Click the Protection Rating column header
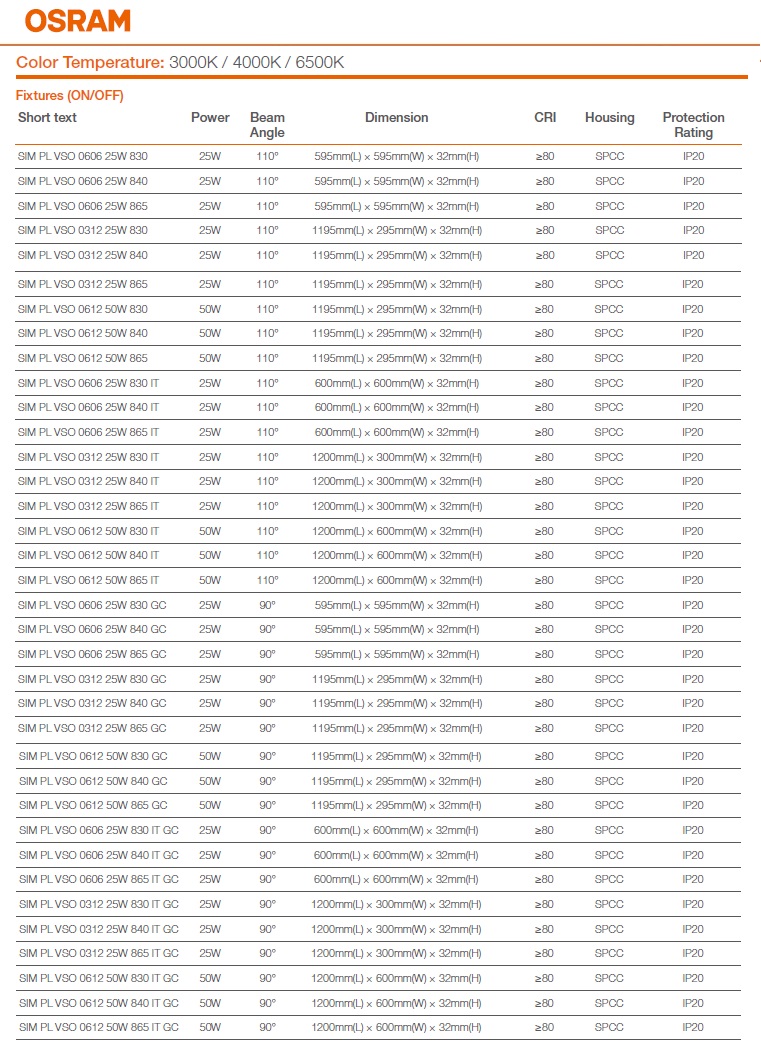Screen dimensions: 761x1048 click(693, 125)
